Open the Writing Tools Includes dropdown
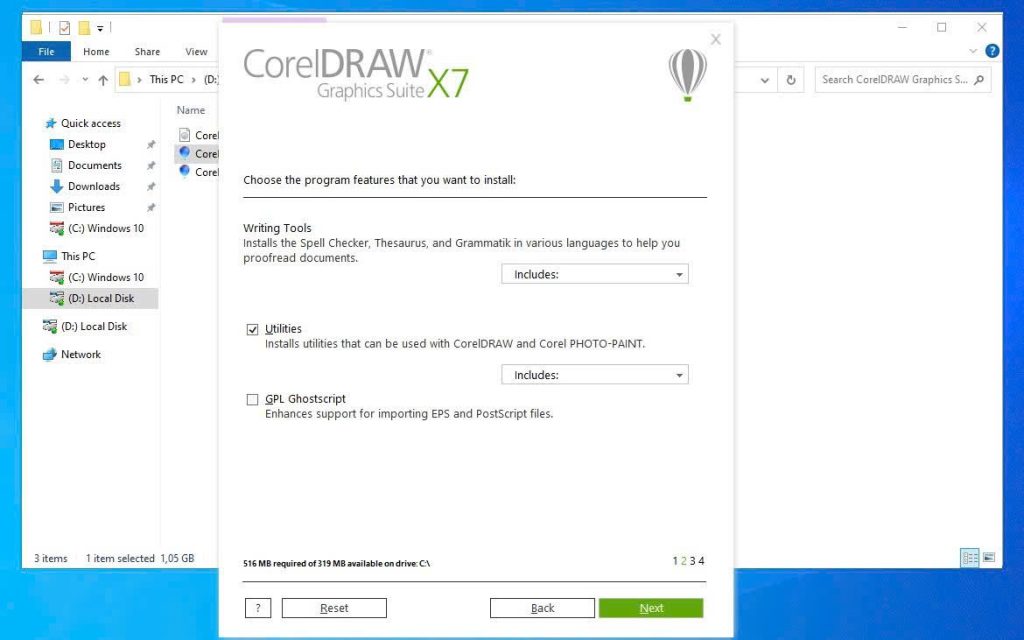1024x640 pixels. pyautogui.click(x=595, y=274)
